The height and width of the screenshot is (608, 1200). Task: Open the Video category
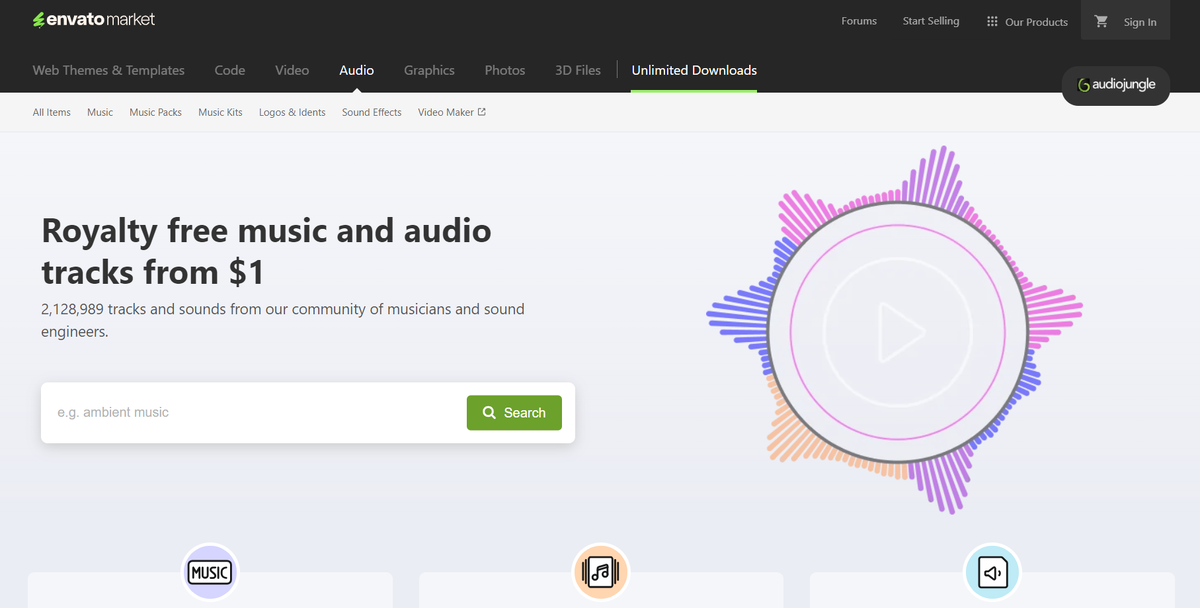point(292,70)
